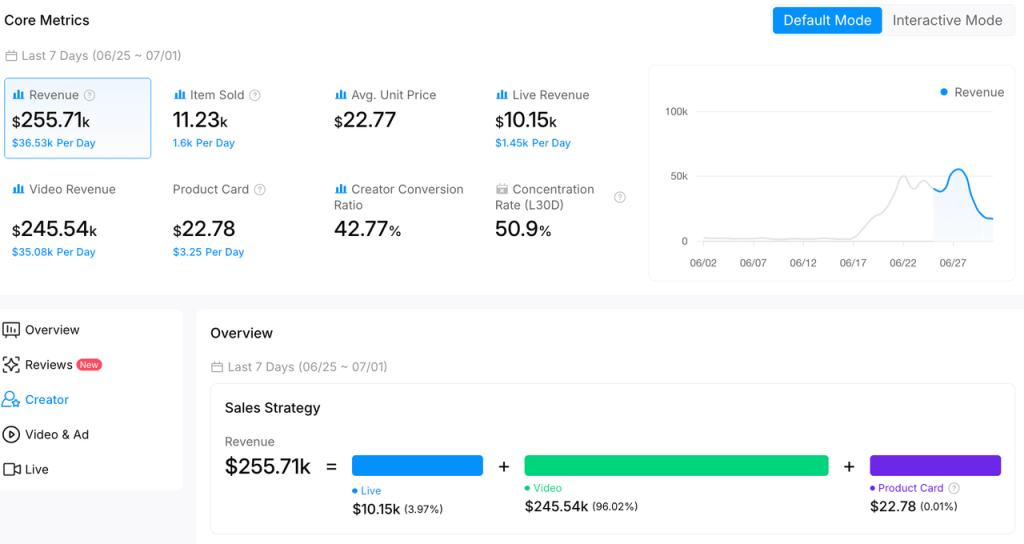
Task: Click the $245.54k (96.02%) Video amount
Action: [x=581, y=507]
